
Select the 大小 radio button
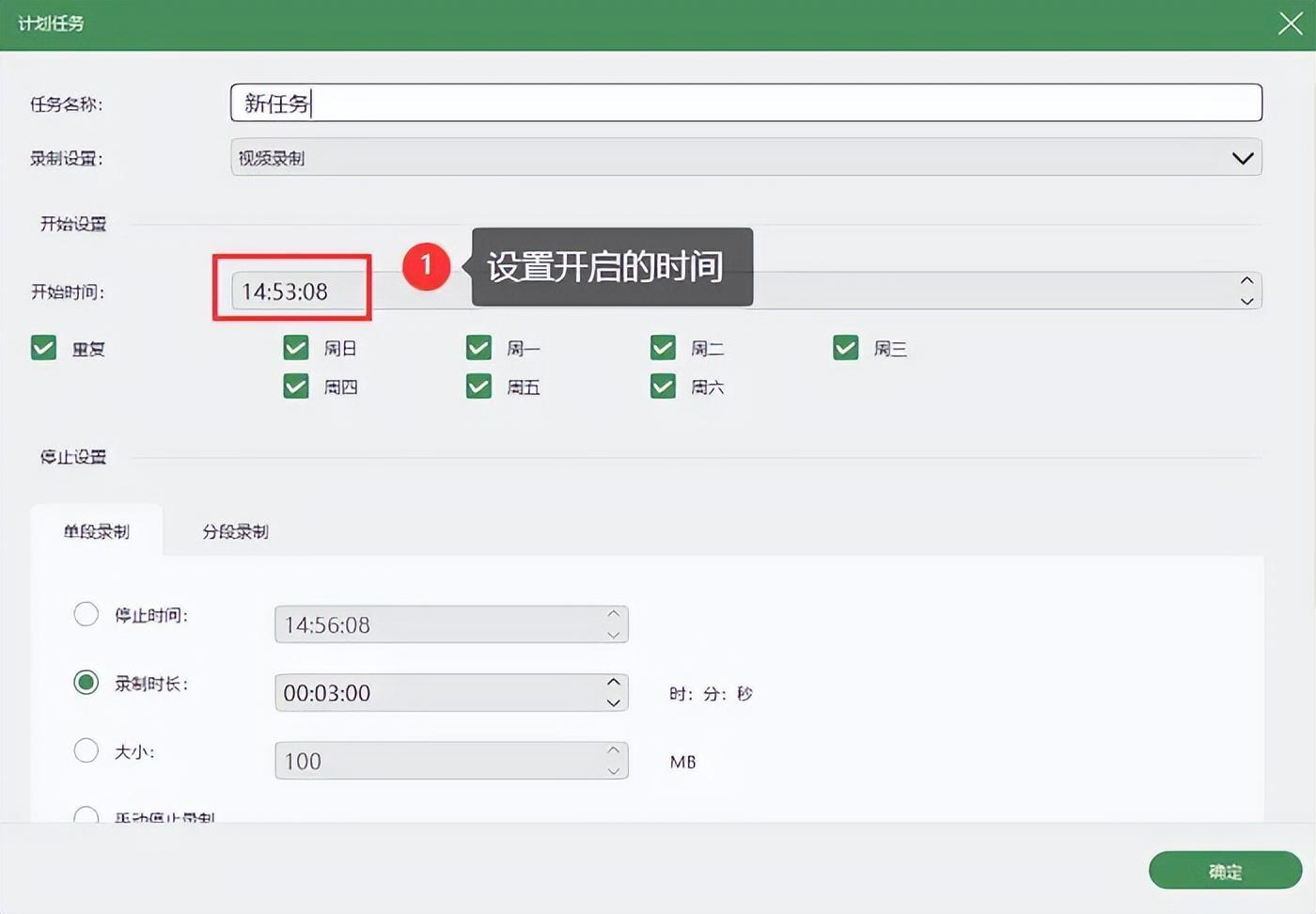[86, 750]
